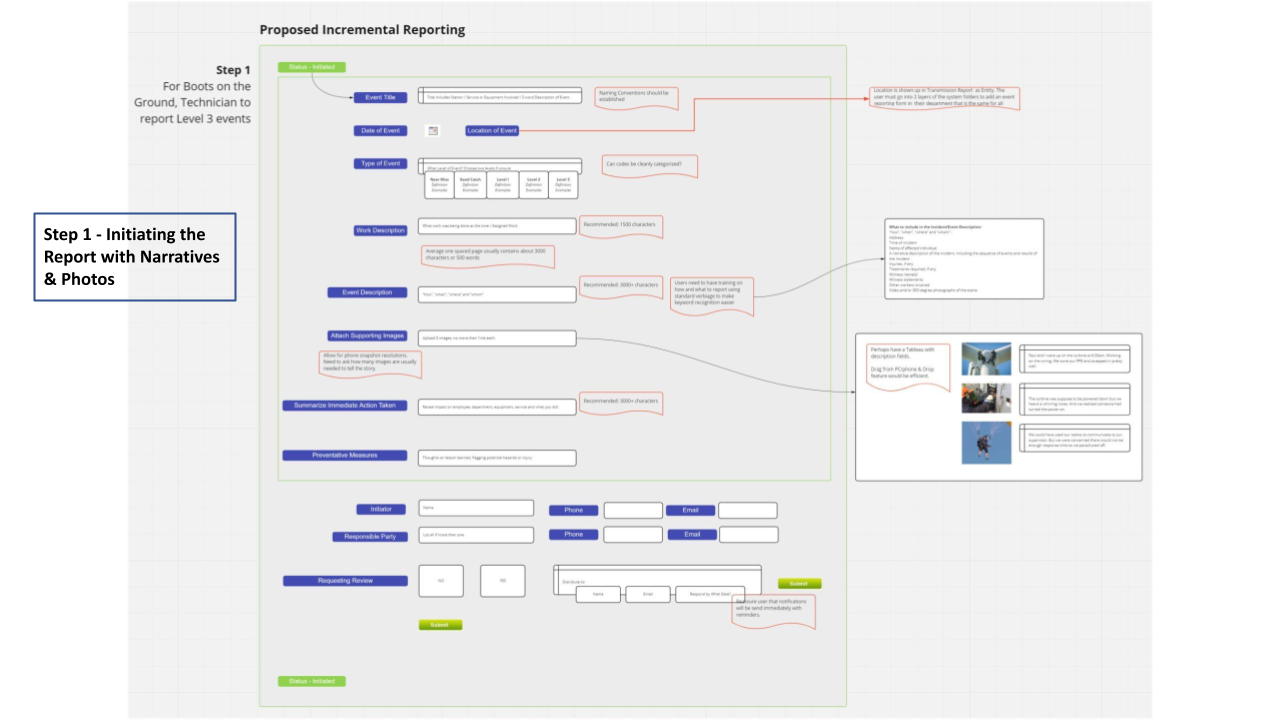Click the Initiator Name input field
The width and height of the screenshot is (1280, 720).
click(476, 508)
